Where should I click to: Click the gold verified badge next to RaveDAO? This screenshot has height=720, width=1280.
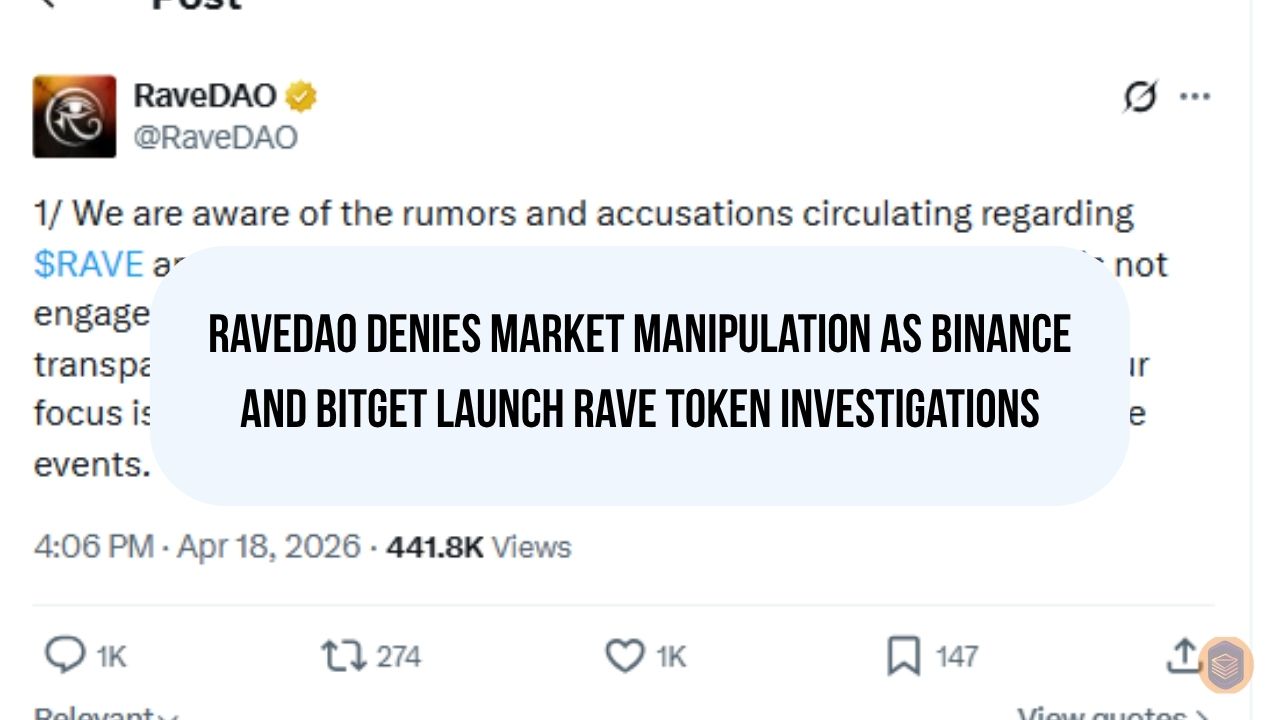click(x=300, y=96)
